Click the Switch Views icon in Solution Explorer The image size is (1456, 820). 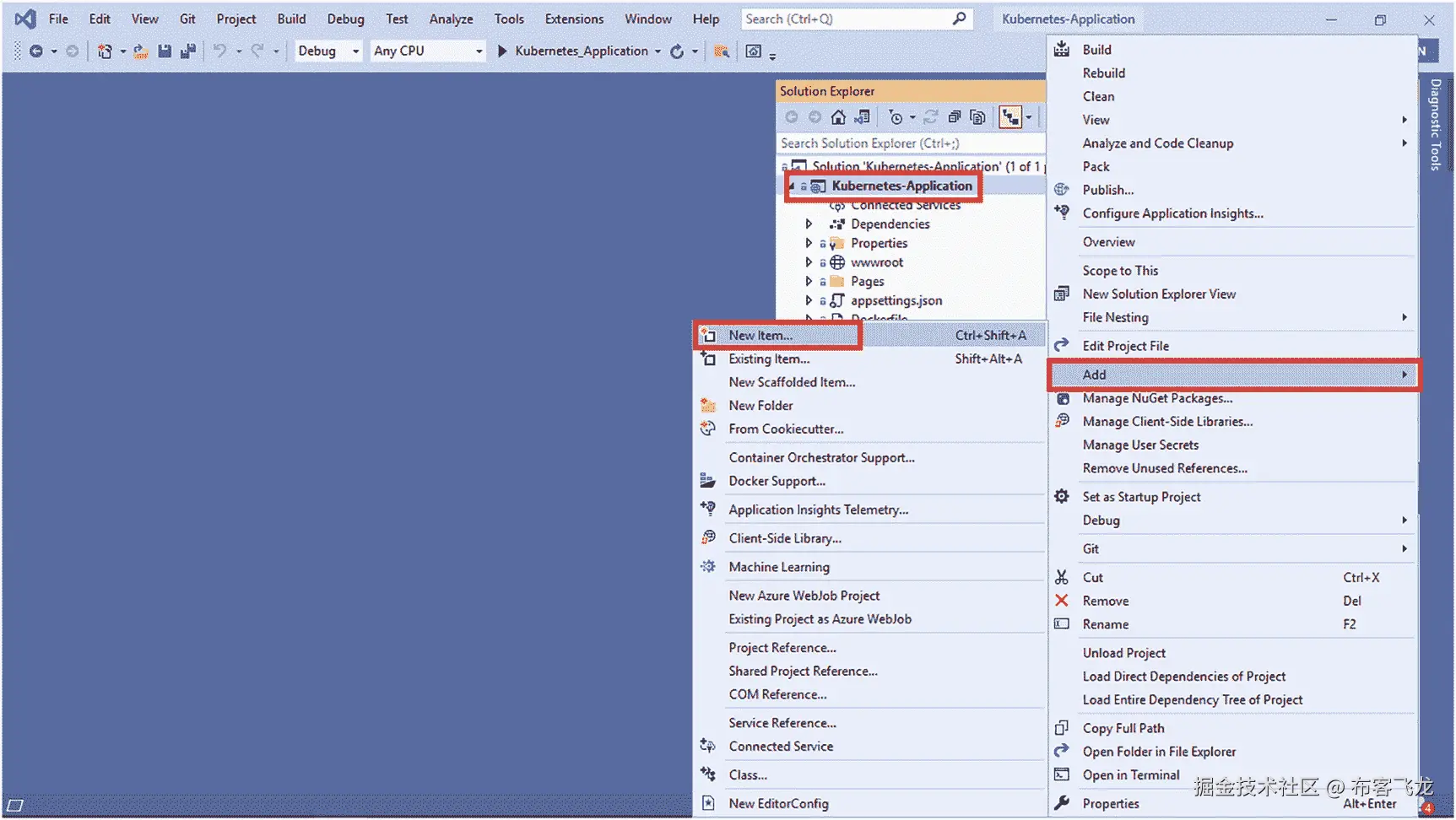click(862, 117)
